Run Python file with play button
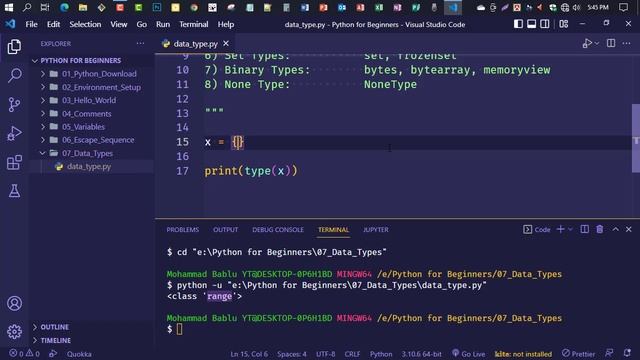The image size is (640, 360). click(x=587, y=43)
